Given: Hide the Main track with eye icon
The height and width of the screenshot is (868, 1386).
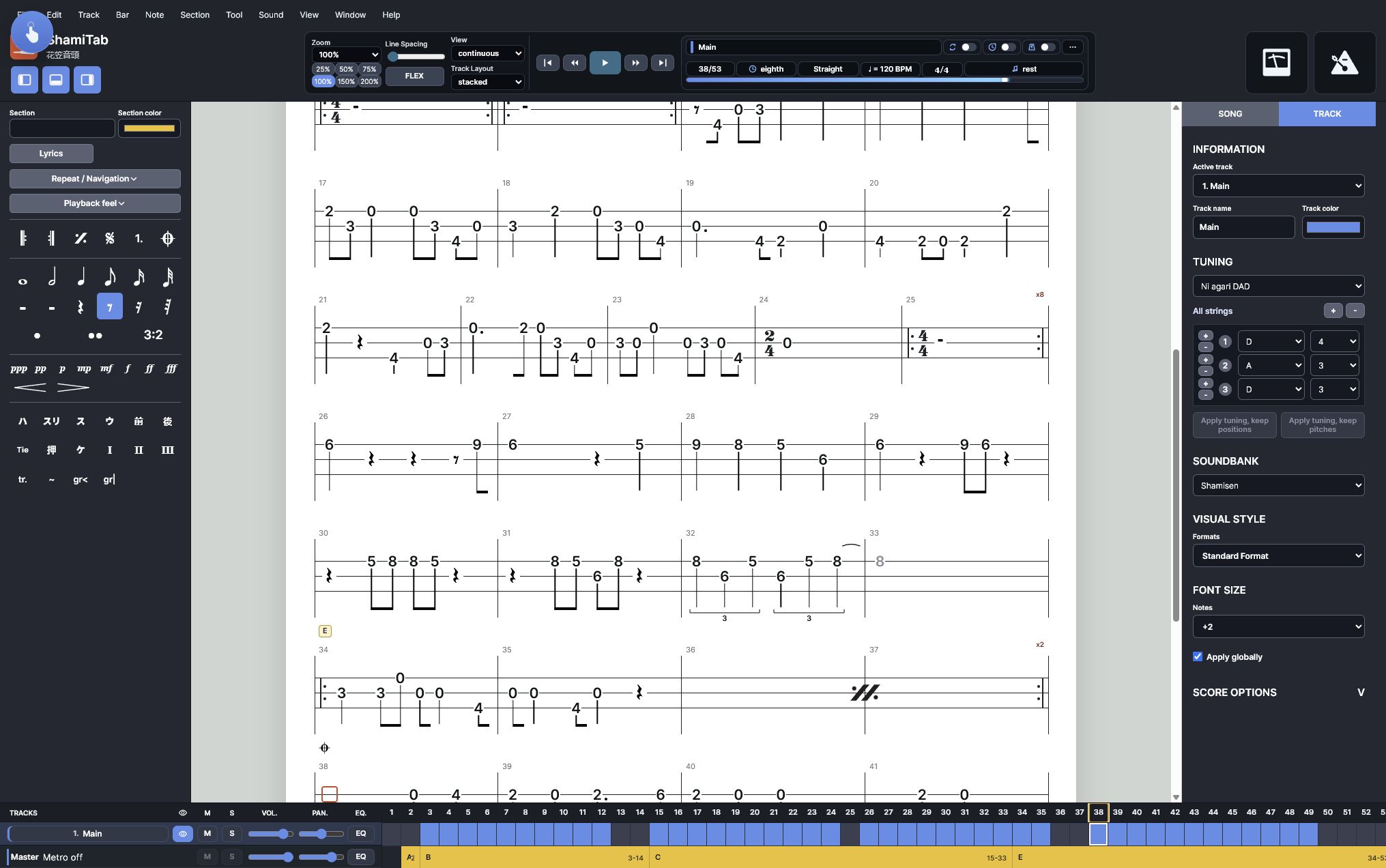Looking at the screenshot, I should pos(183,833).
